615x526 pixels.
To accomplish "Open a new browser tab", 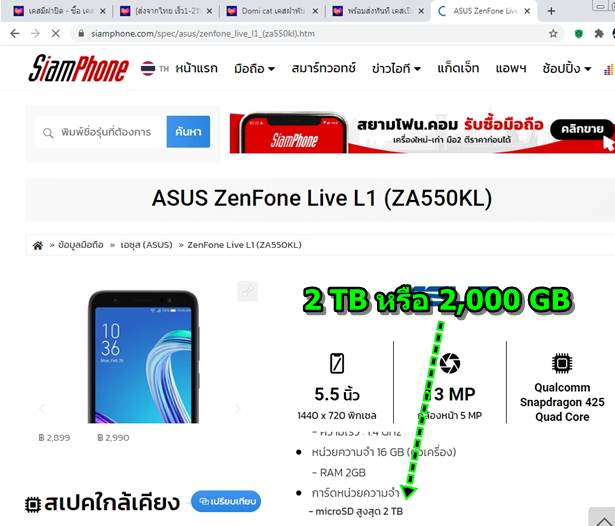I will point(551,11).
